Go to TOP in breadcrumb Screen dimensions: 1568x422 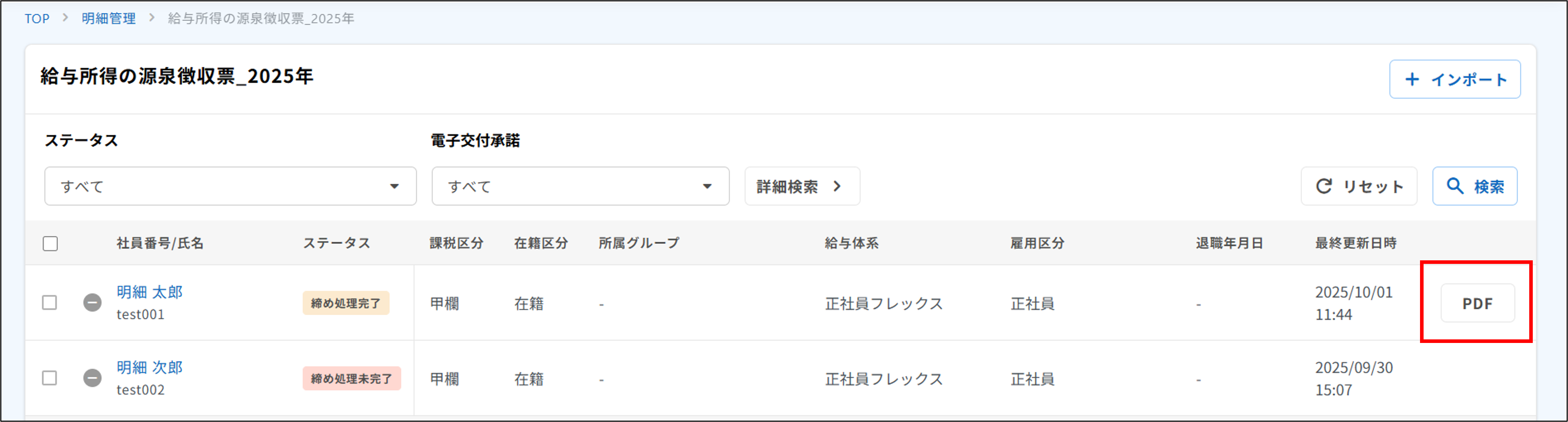coord(37,19)
